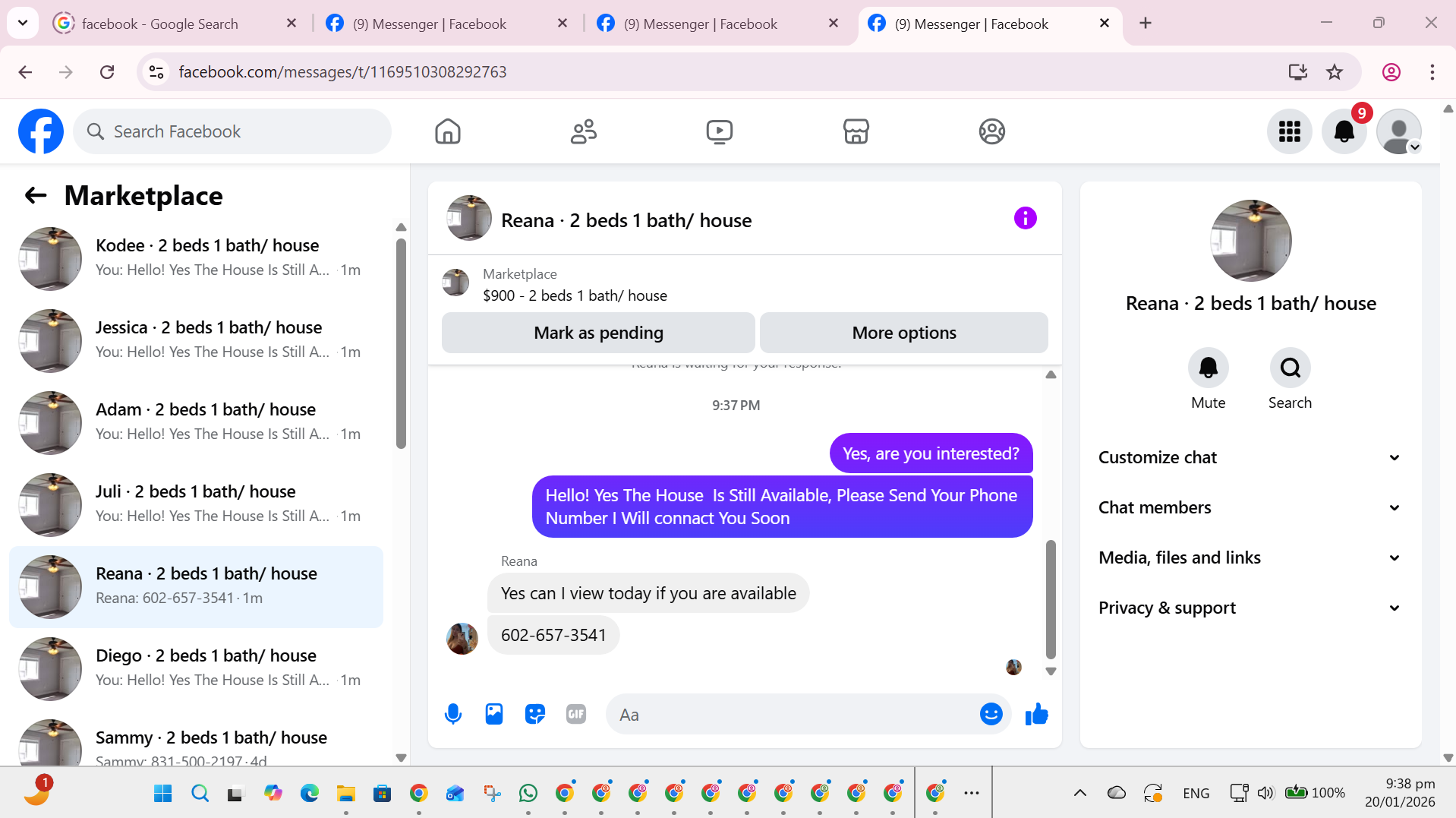Show hidden system tray icons
1456x818 pixels.
tap(1079, 794)
